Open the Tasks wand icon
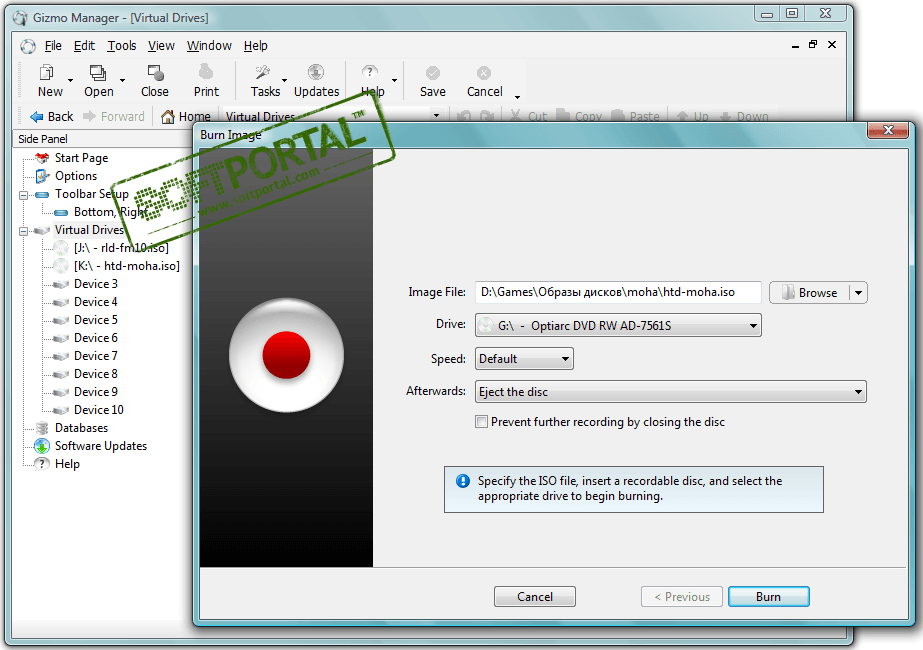923x650 pixels. pos(263,72)
